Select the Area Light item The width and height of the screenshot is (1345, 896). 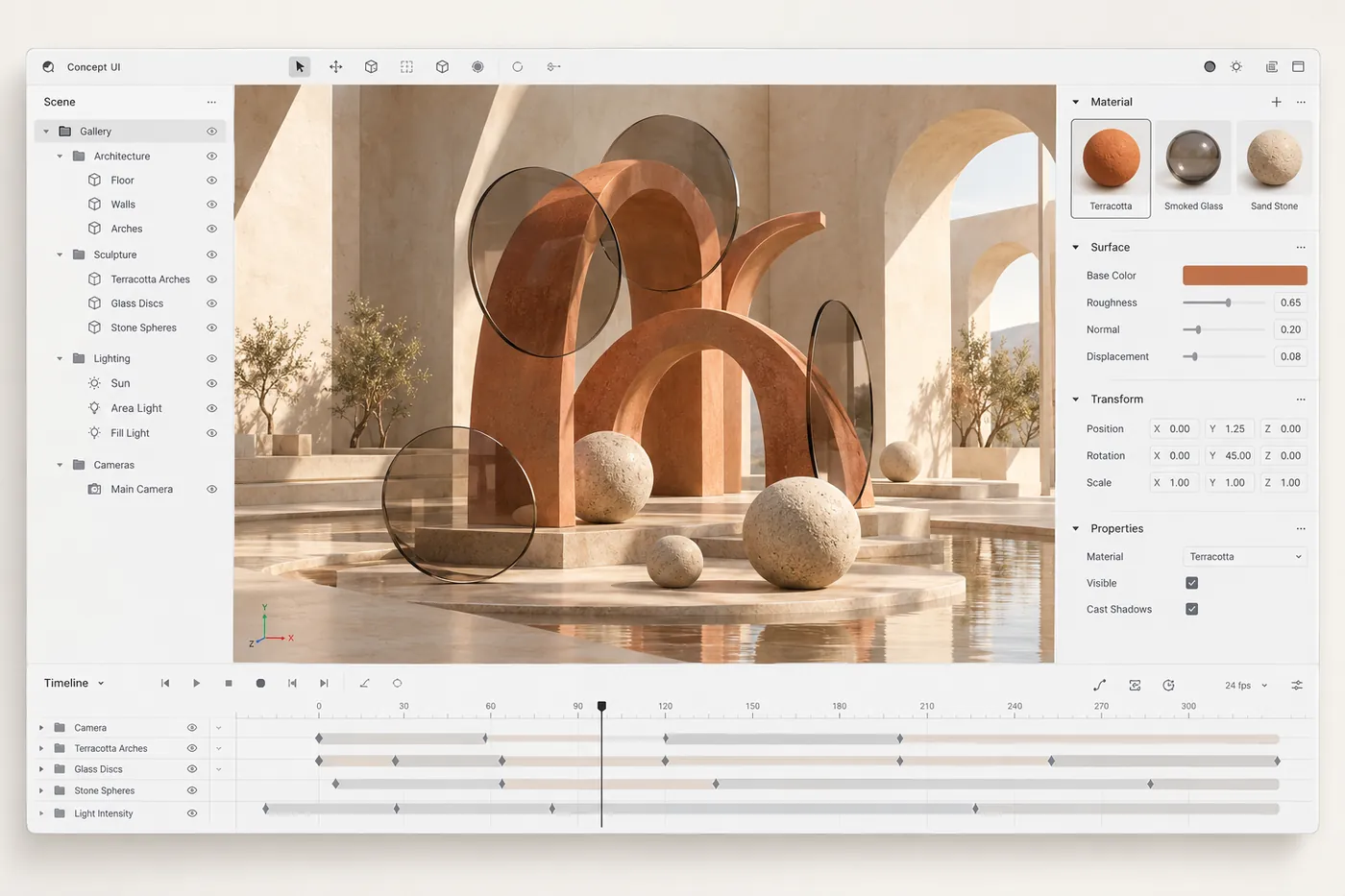pyautogui.click(x=136, y=408)
